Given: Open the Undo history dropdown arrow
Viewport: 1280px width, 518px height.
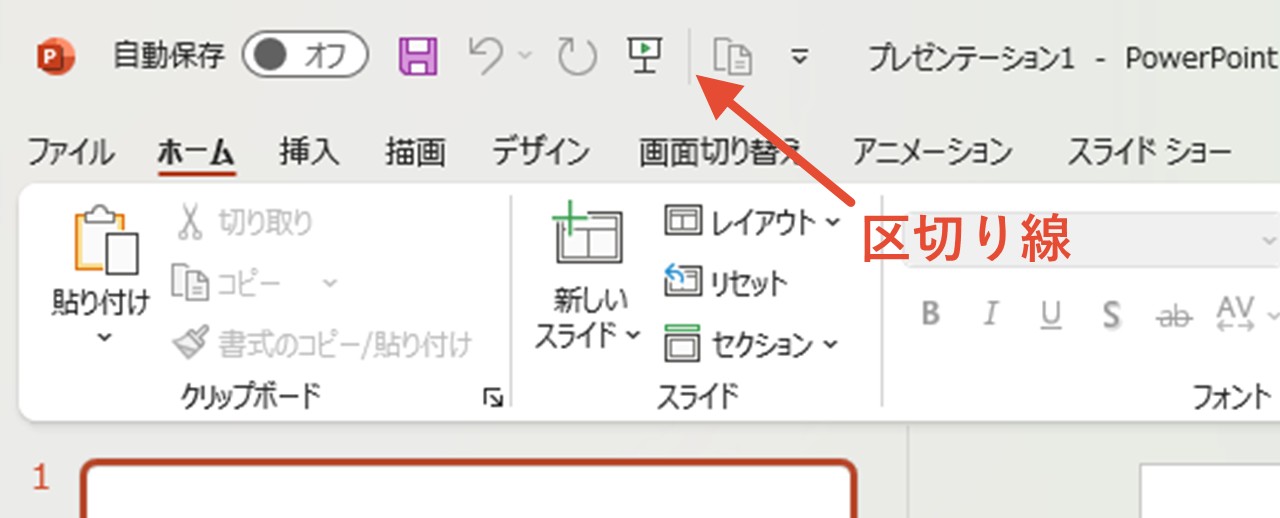Looking at the screenshot, I should point(526,56).
